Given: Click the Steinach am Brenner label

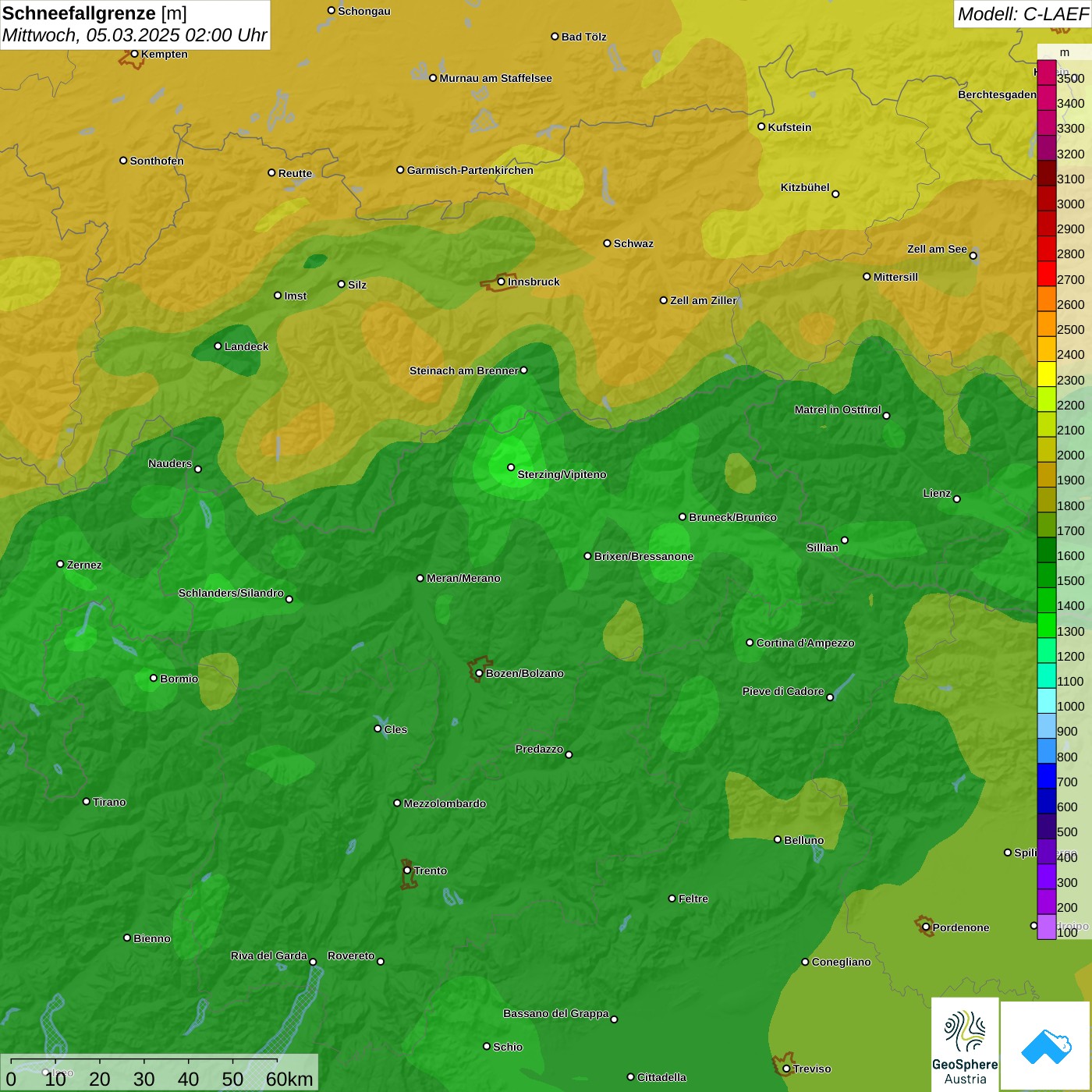Looking at the screenshot, I should pos(464,370).
